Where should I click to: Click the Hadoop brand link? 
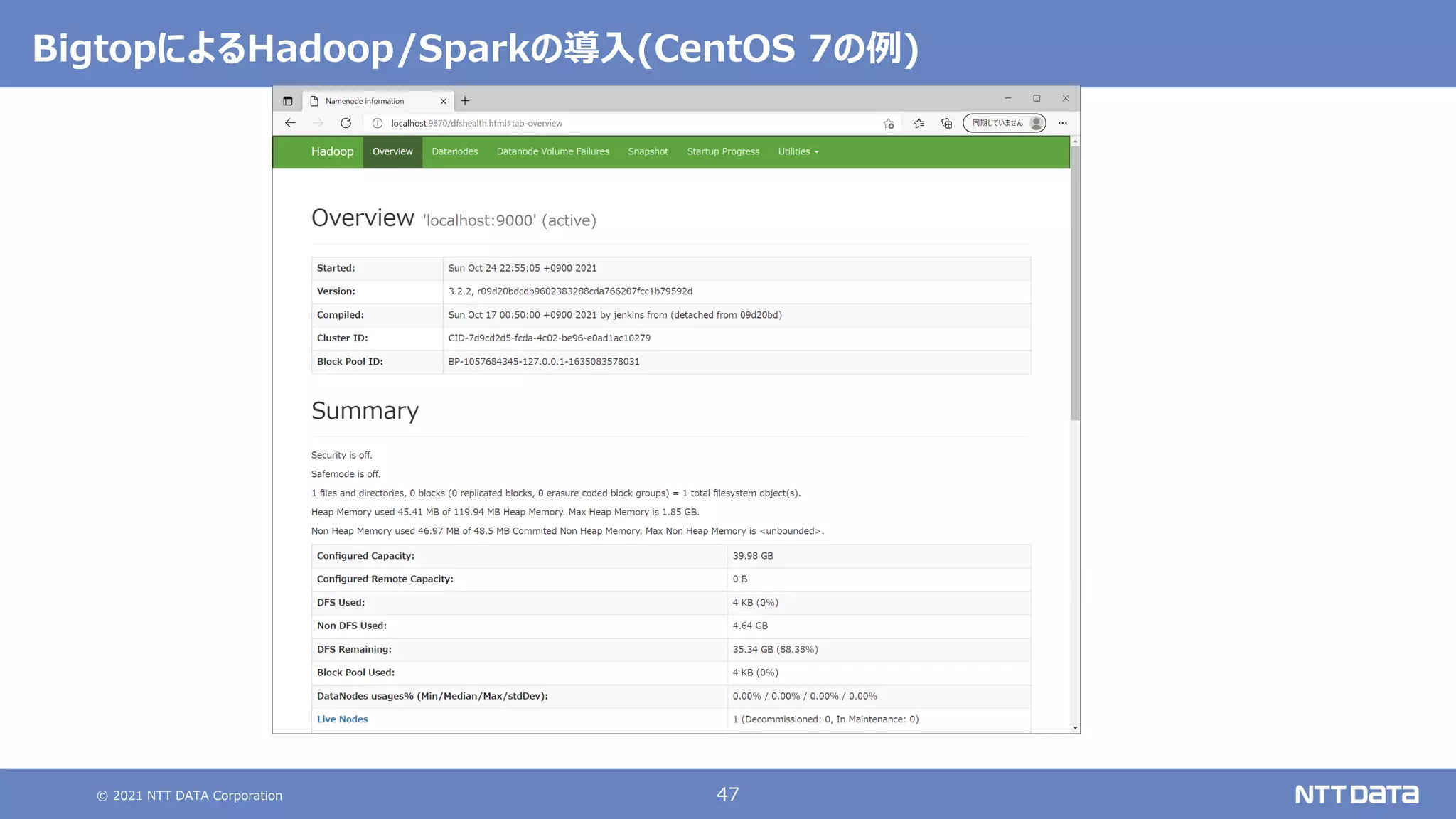click(x=332, y=151)
